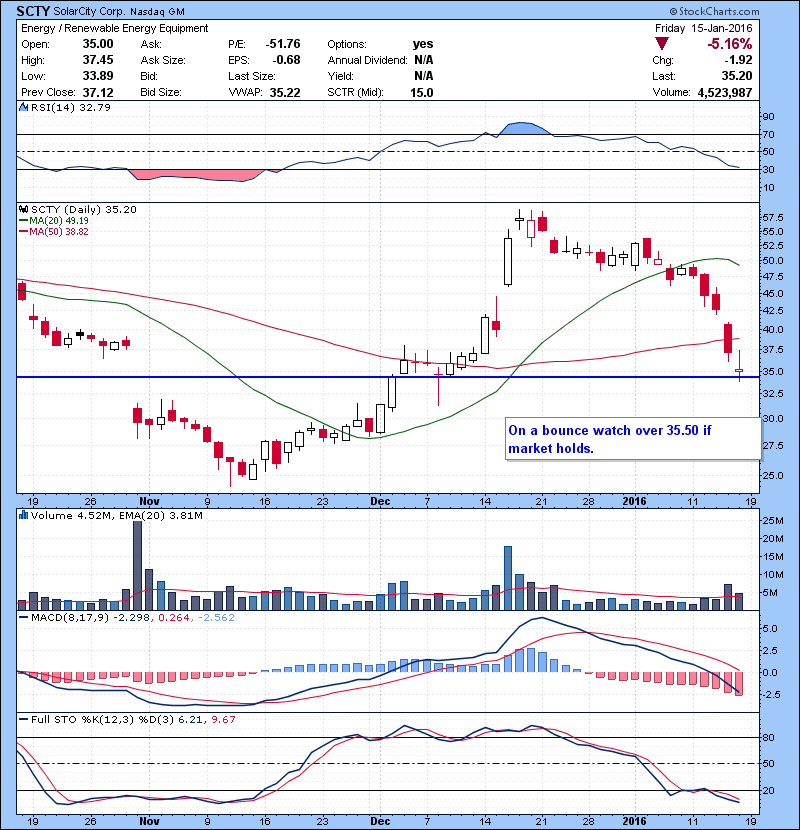Click the Annual Dividend N/A value
800x830 pixels.
click(424, 60)
